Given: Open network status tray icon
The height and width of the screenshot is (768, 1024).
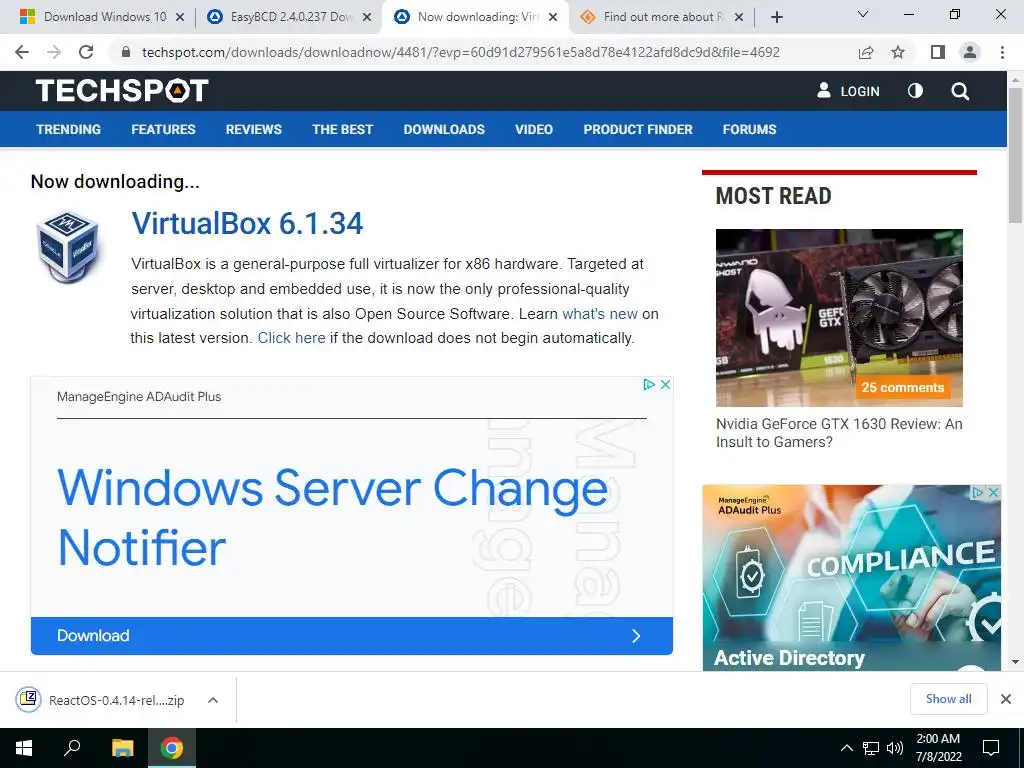Looking at the screenshot, I should 871,748.
